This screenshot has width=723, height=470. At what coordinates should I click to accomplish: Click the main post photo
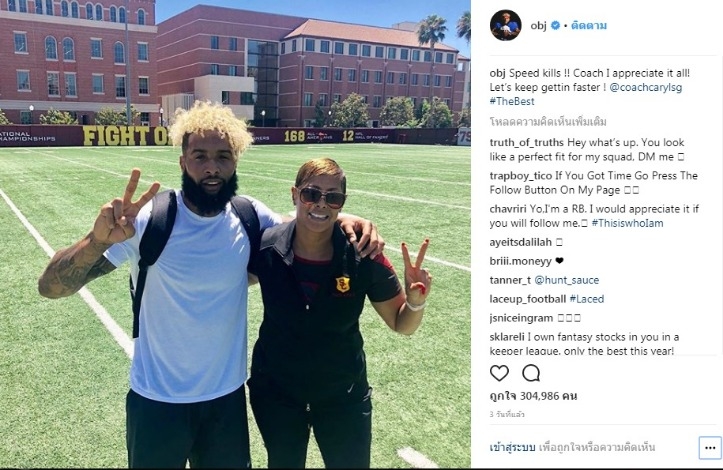(235, 234)
